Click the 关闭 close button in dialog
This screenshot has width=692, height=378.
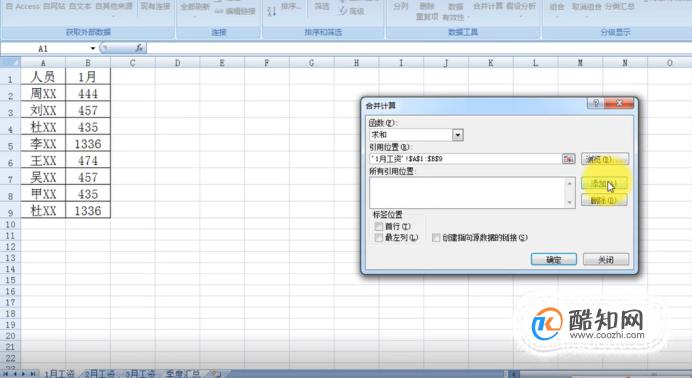pyautogui.click(x=606, y=260)
